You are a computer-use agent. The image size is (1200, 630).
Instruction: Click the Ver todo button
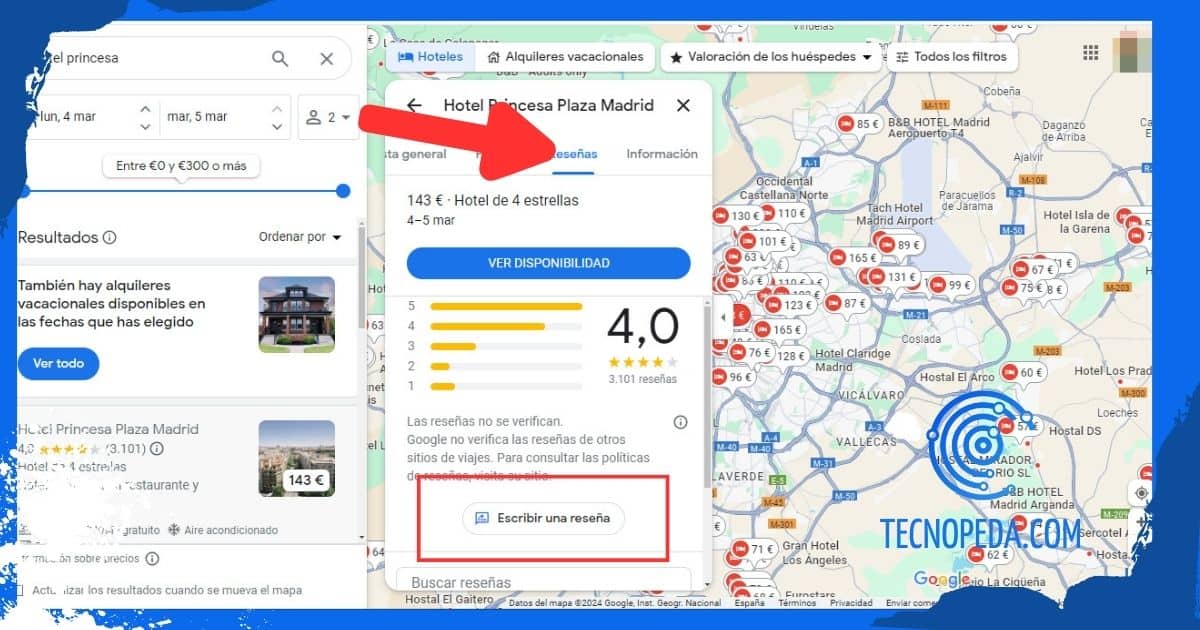click(58, 364)
